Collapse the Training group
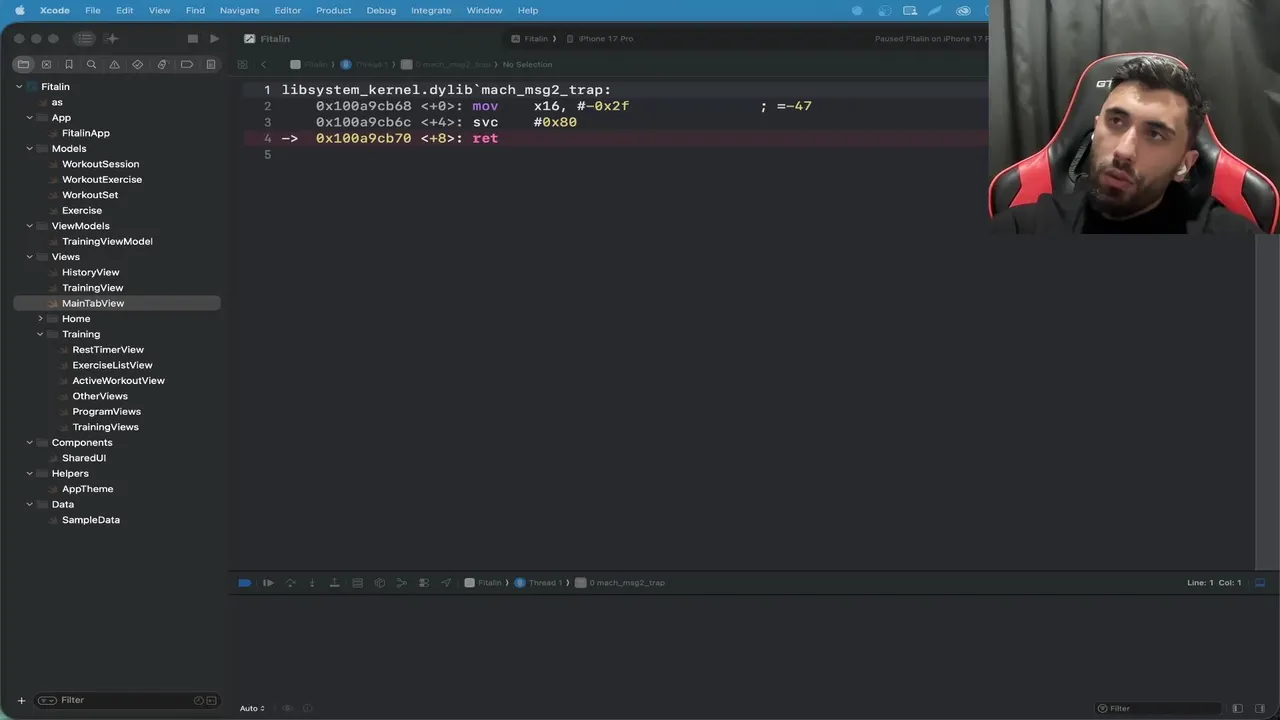 pos(40,334)
